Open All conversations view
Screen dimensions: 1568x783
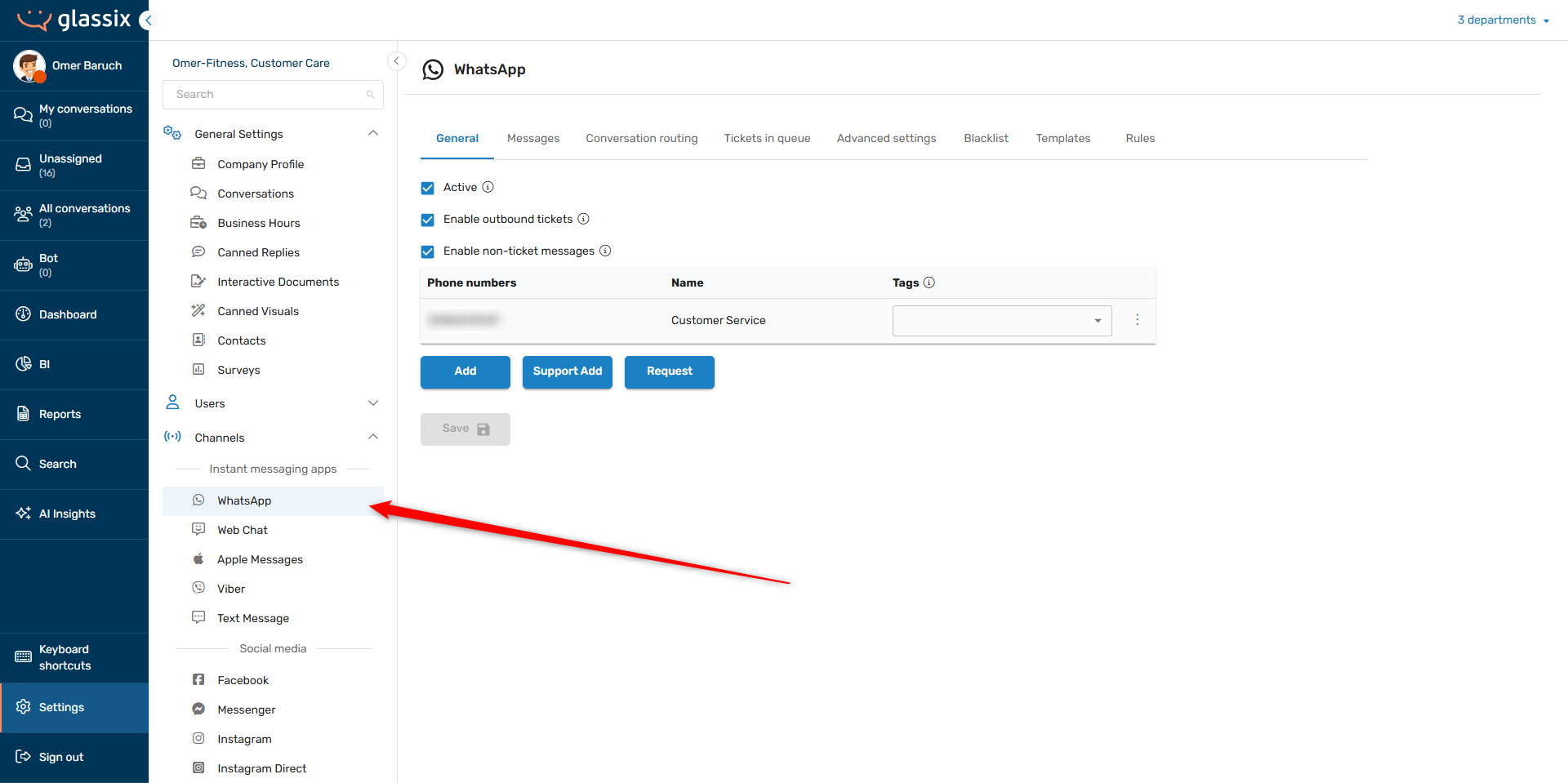74,216
